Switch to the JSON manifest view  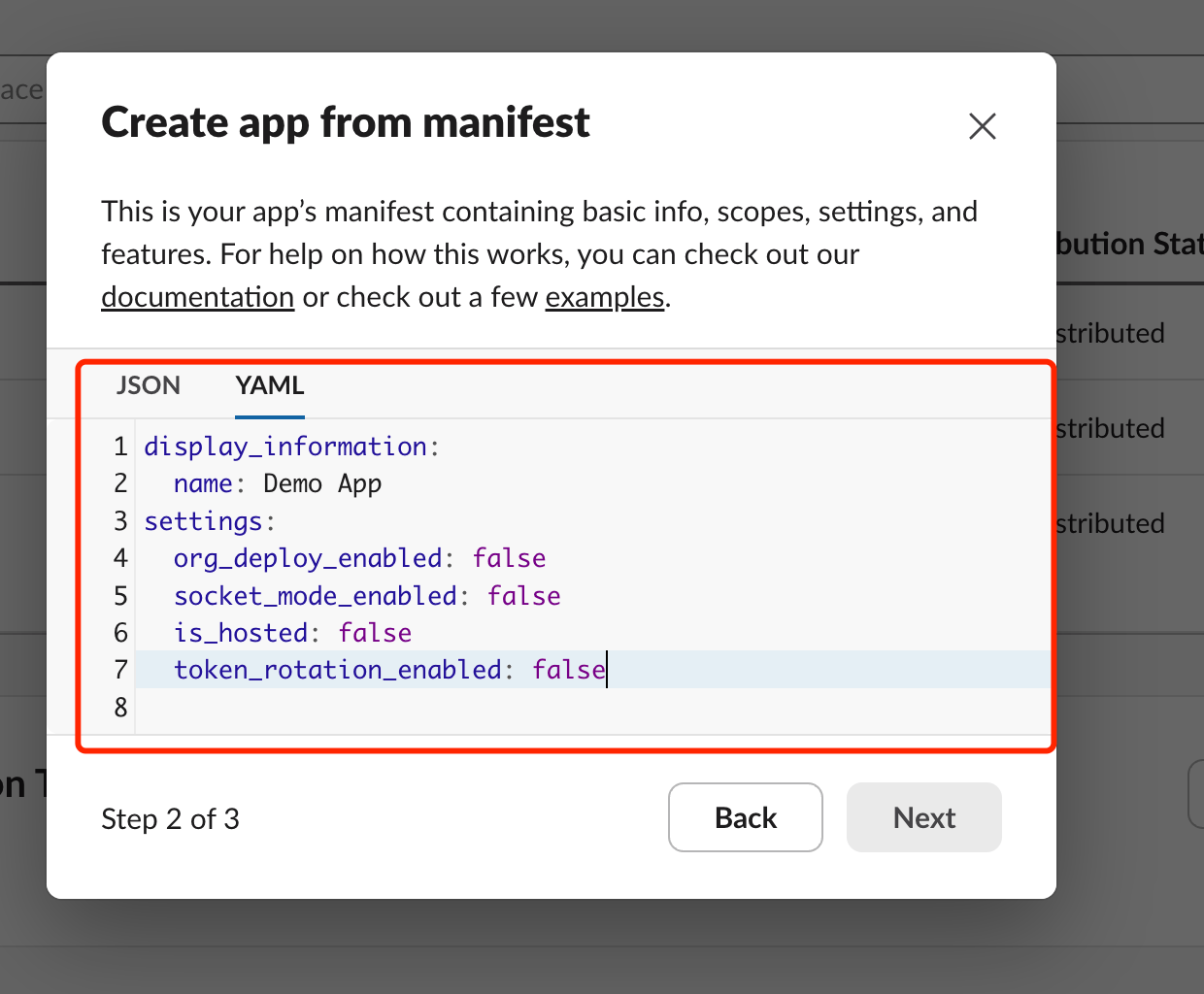click(149, 385)
